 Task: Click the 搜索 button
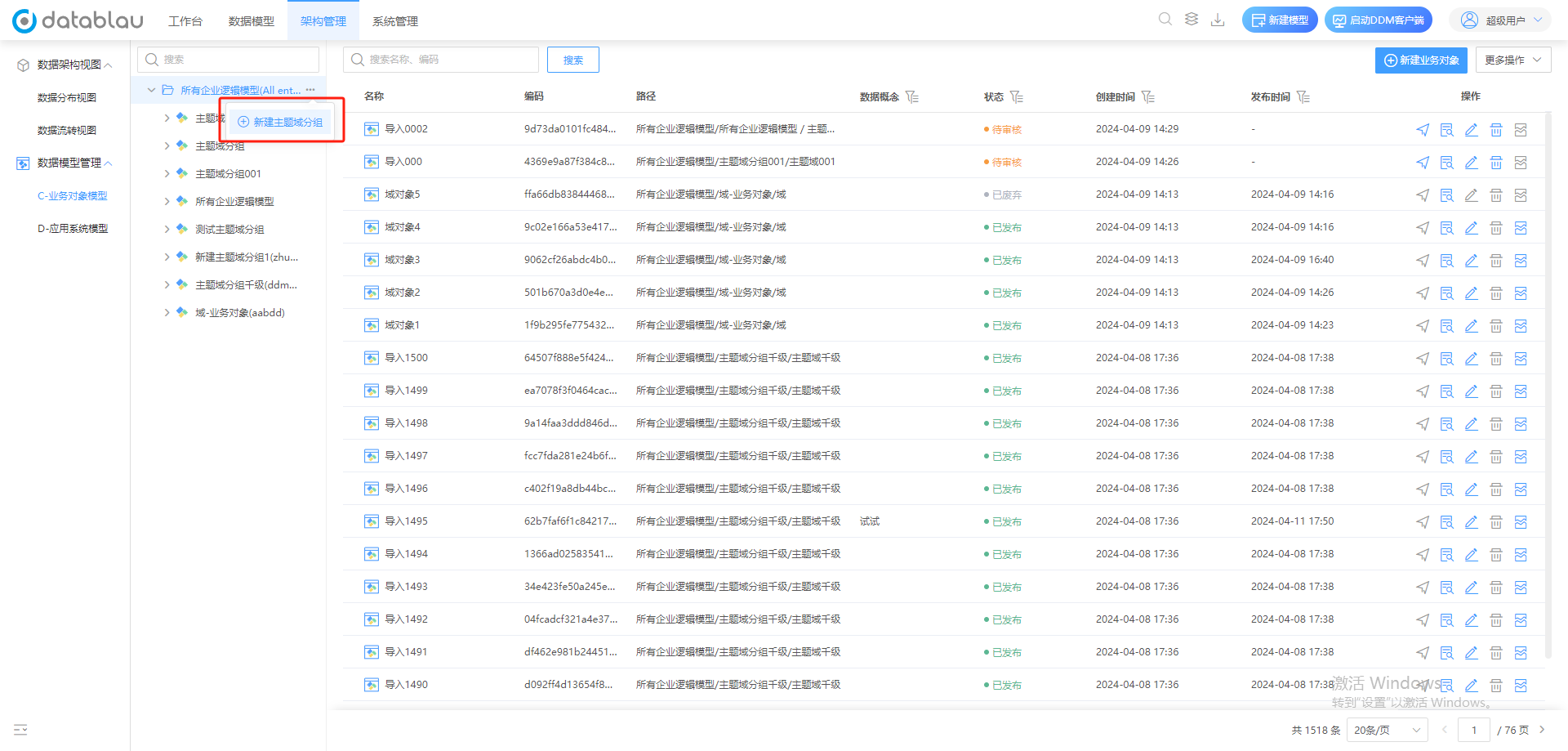coord(573,60)
